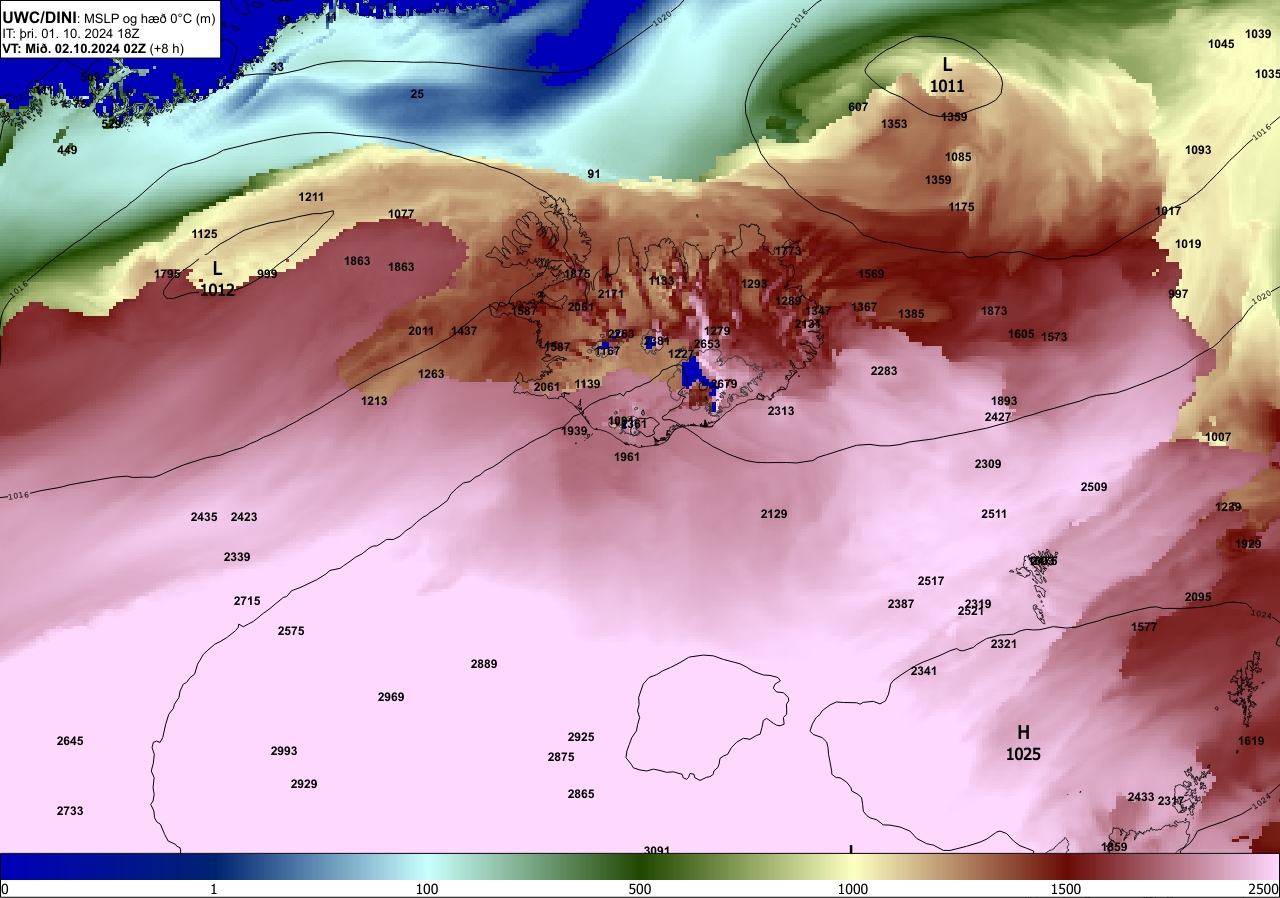Viewport: 1280px width, 898px height.
Task: Click the height value 2575
Action: click(291, 631)
